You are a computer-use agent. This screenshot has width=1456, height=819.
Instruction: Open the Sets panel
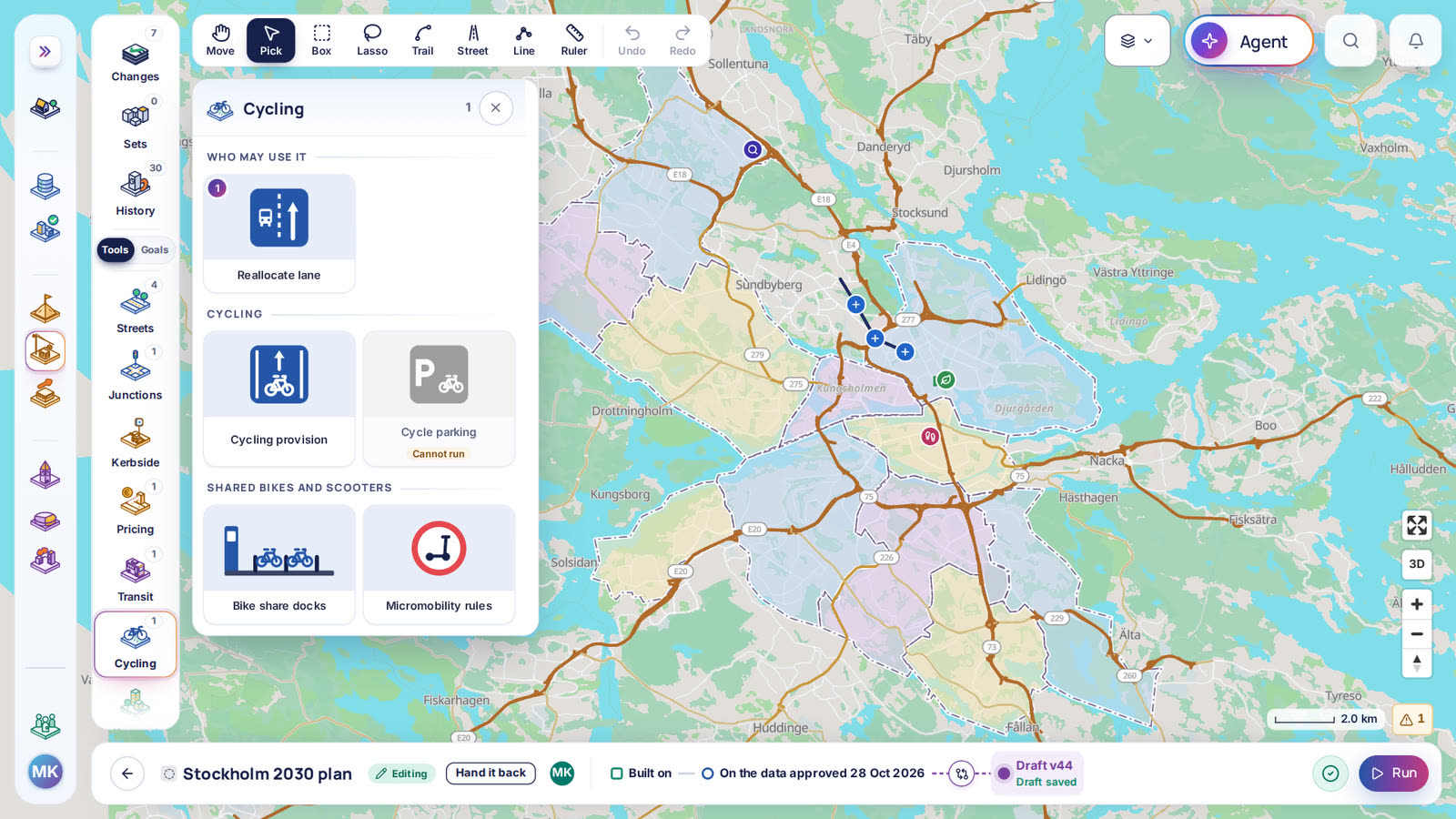(136, 124)
